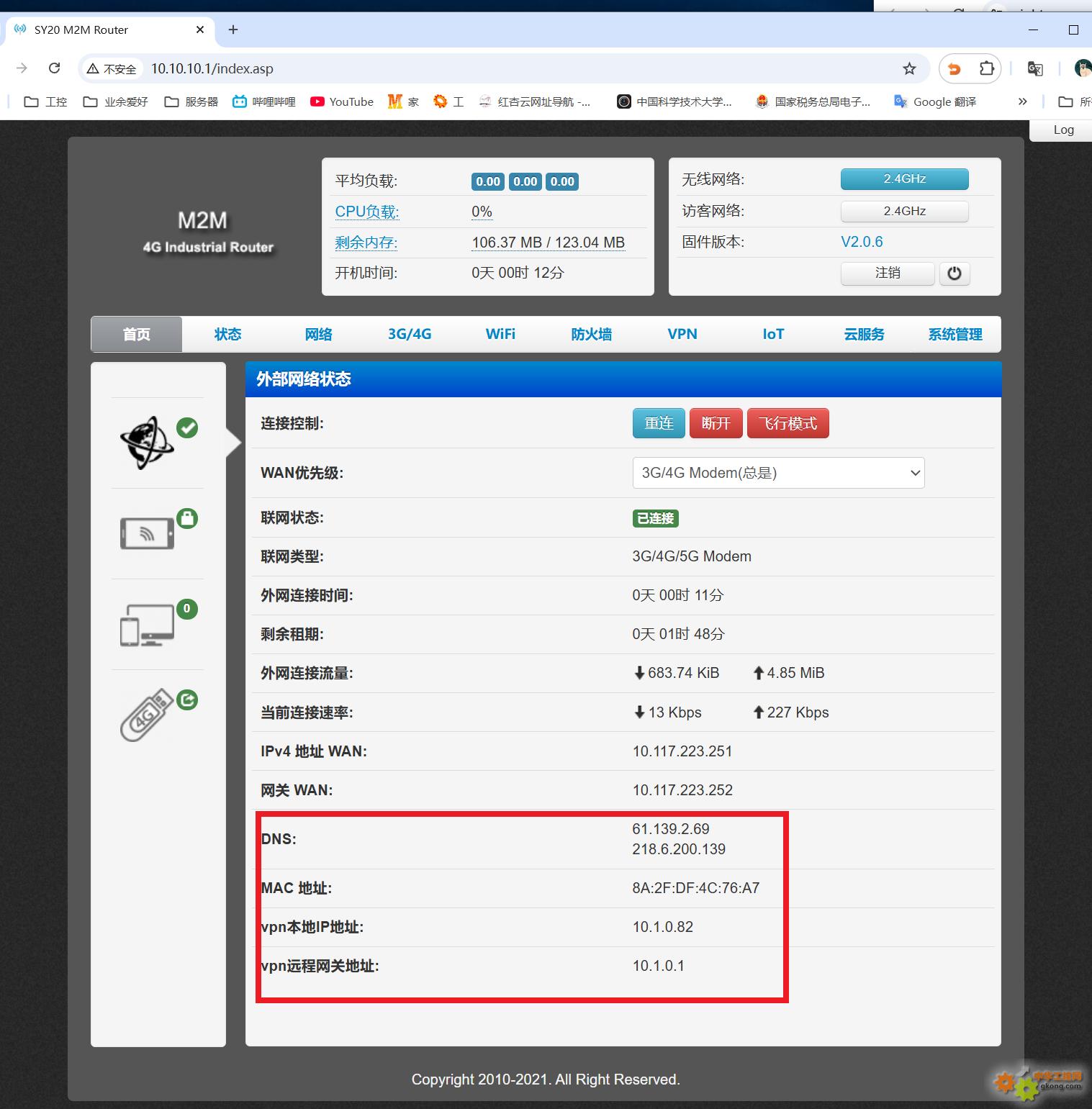Image resolution: width=1092 pixels, height=1109 pixels.
Task: Enable flight mode with 飞行模式 button
Action: [788, 423]
